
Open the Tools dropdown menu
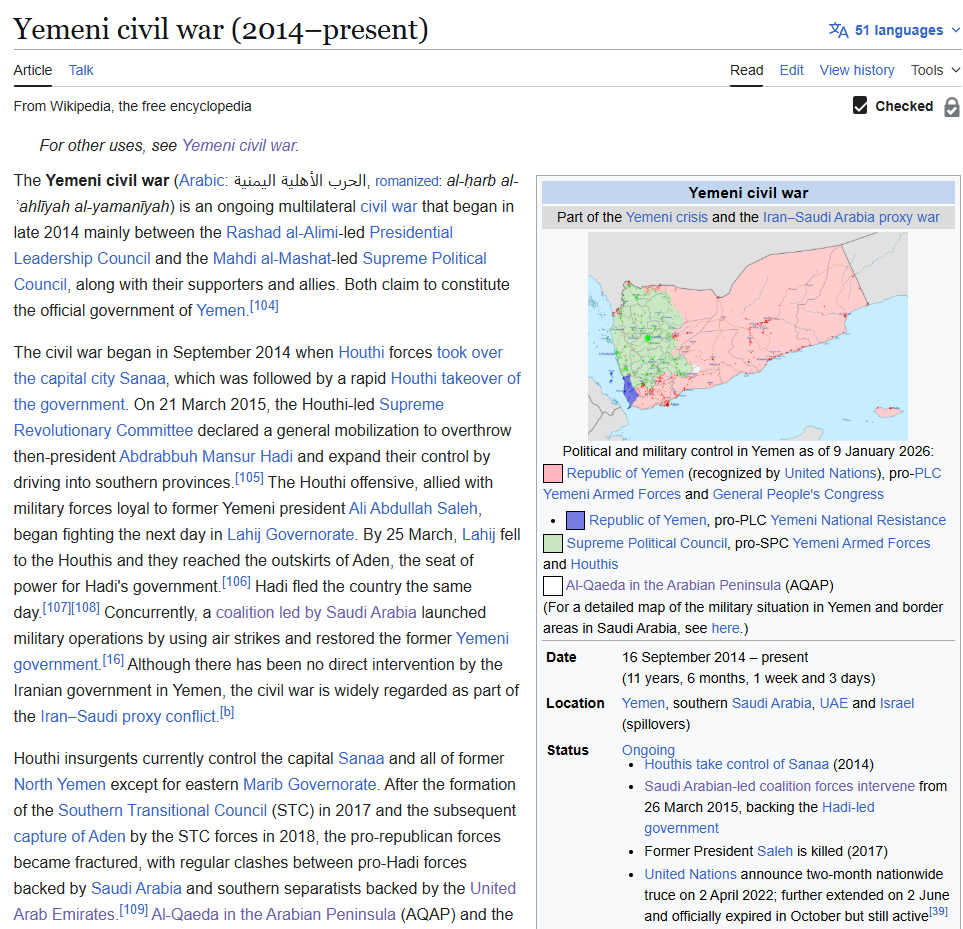pos(935,70)
